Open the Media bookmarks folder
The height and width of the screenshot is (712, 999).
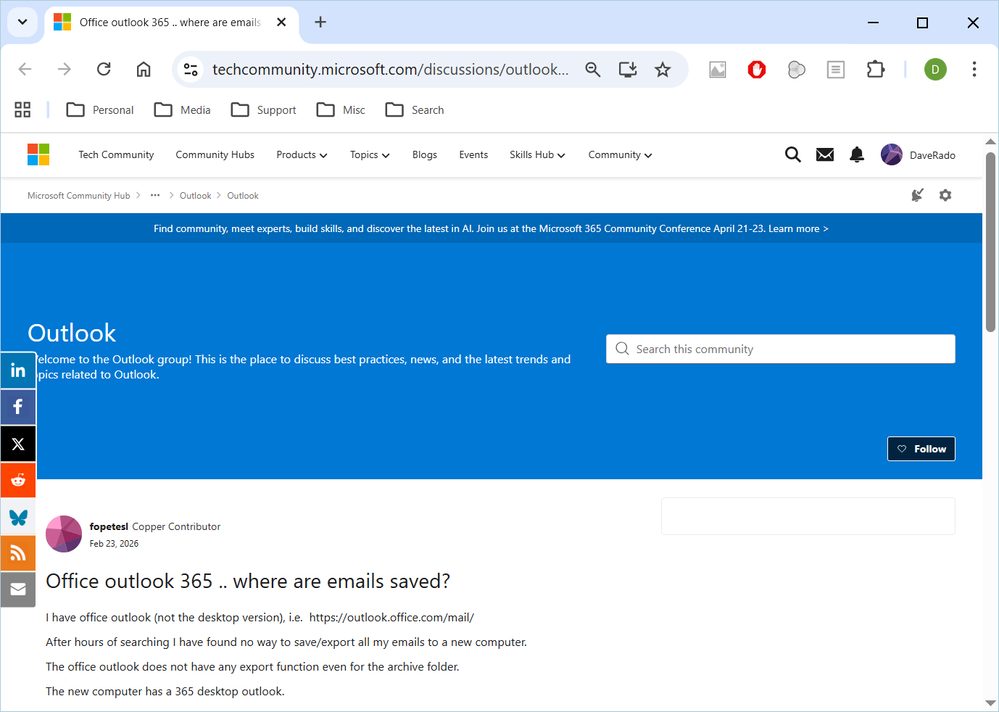coord(182,110)
